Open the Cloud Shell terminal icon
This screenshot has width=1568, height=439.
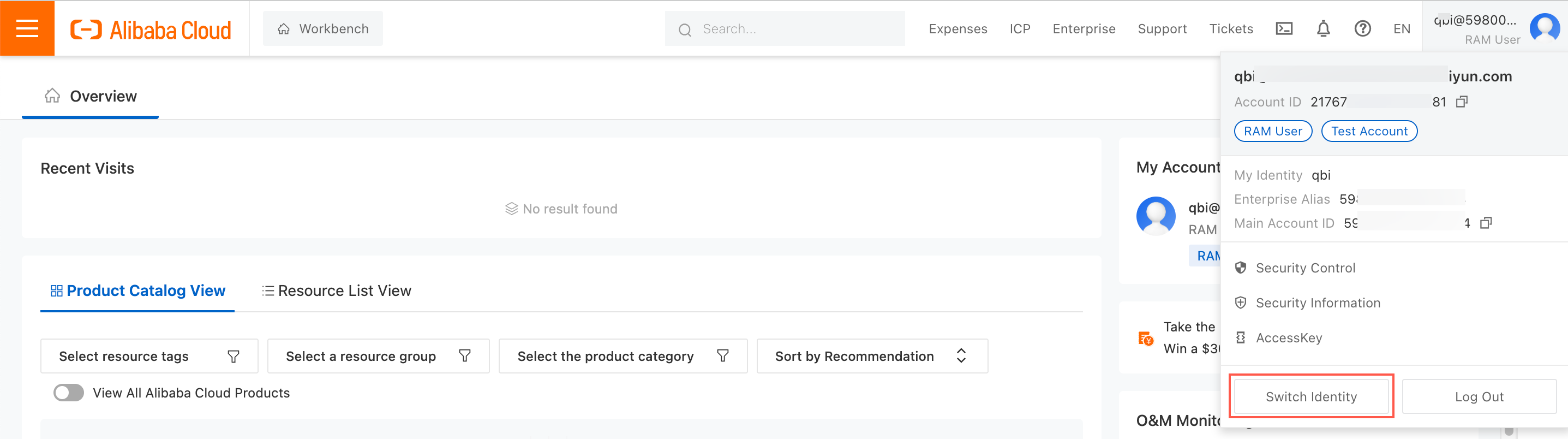1284,28
